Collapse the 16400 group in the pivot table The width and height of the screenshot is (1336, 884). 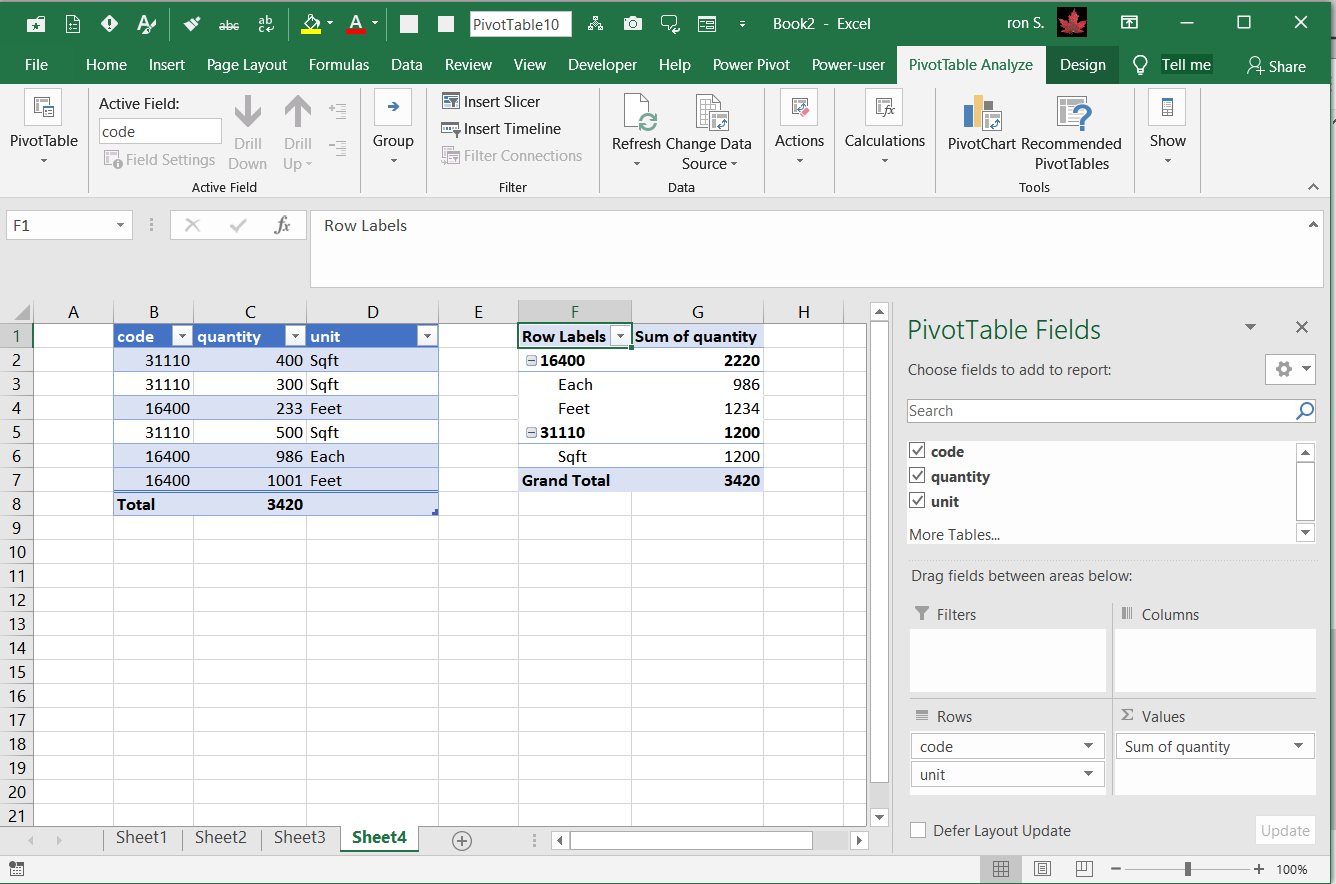(x=531, y=361)
